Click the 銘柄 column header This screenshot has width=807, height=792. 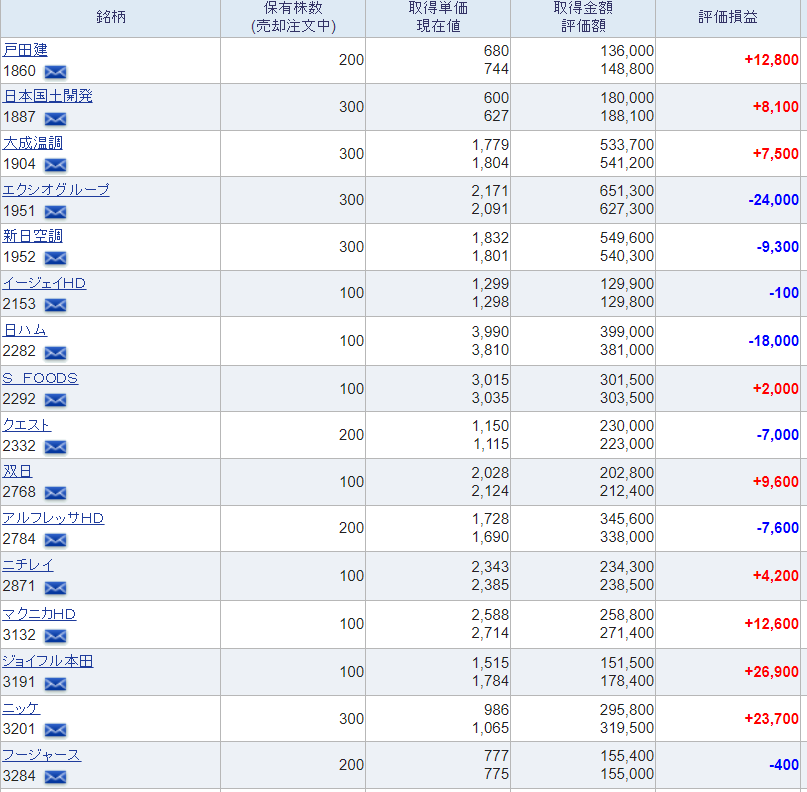pos(111,17)
